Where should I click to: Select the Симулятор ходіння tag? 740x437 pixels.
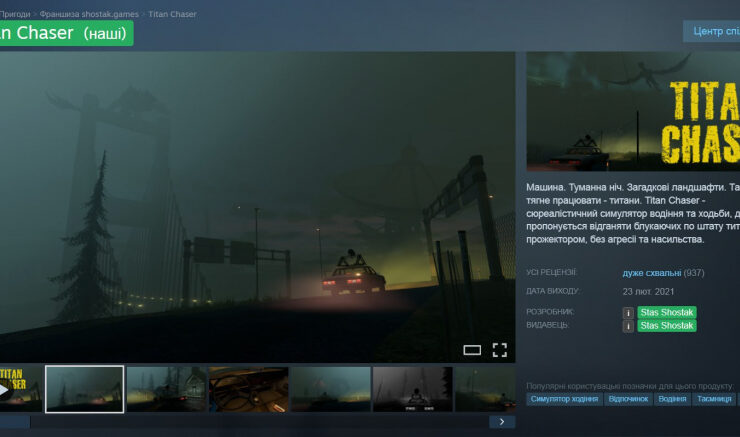(x=565, y=399)
